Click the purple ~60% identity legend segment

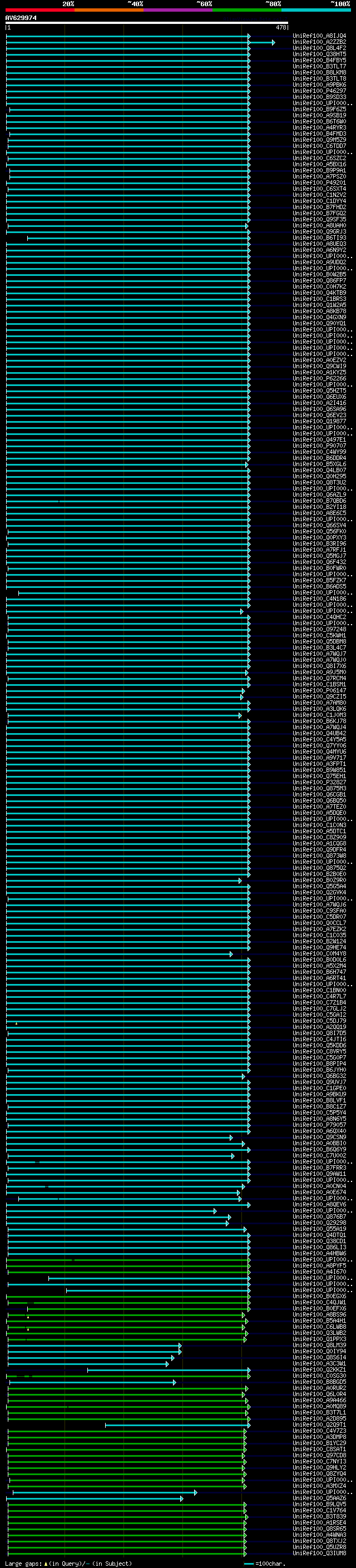pyautogui.click(x=177, y=10)
